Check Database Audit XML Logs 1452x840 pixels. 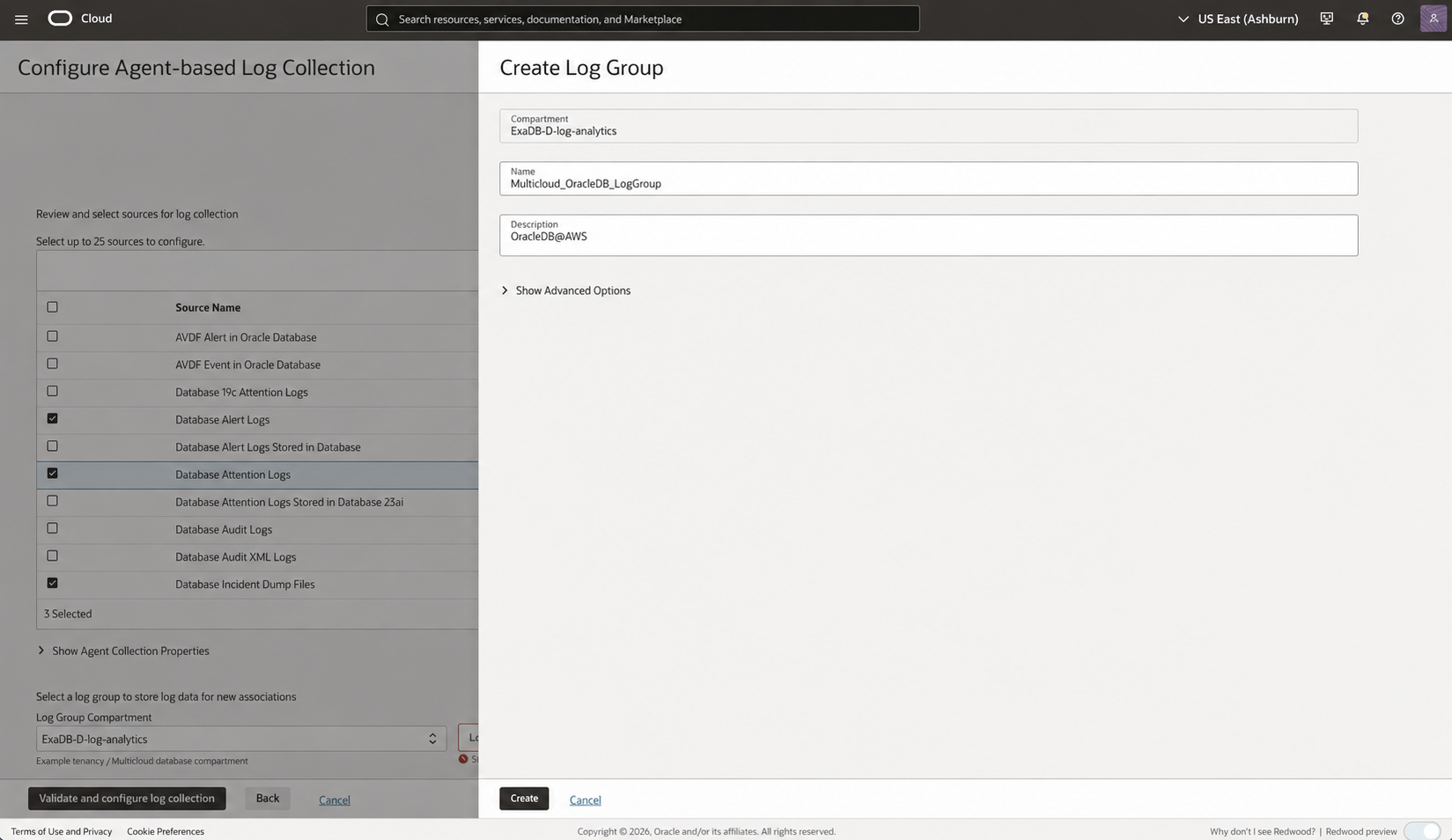pos(52,556)
